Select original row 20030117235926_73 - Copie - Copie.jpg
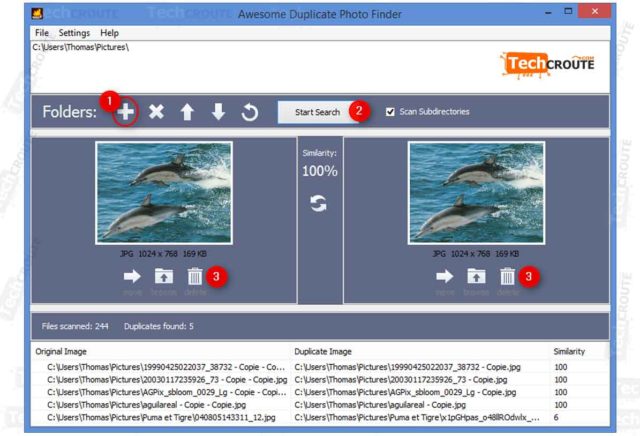Image resolution: width=640 pixels, height=436 pixels. point(167,380)
